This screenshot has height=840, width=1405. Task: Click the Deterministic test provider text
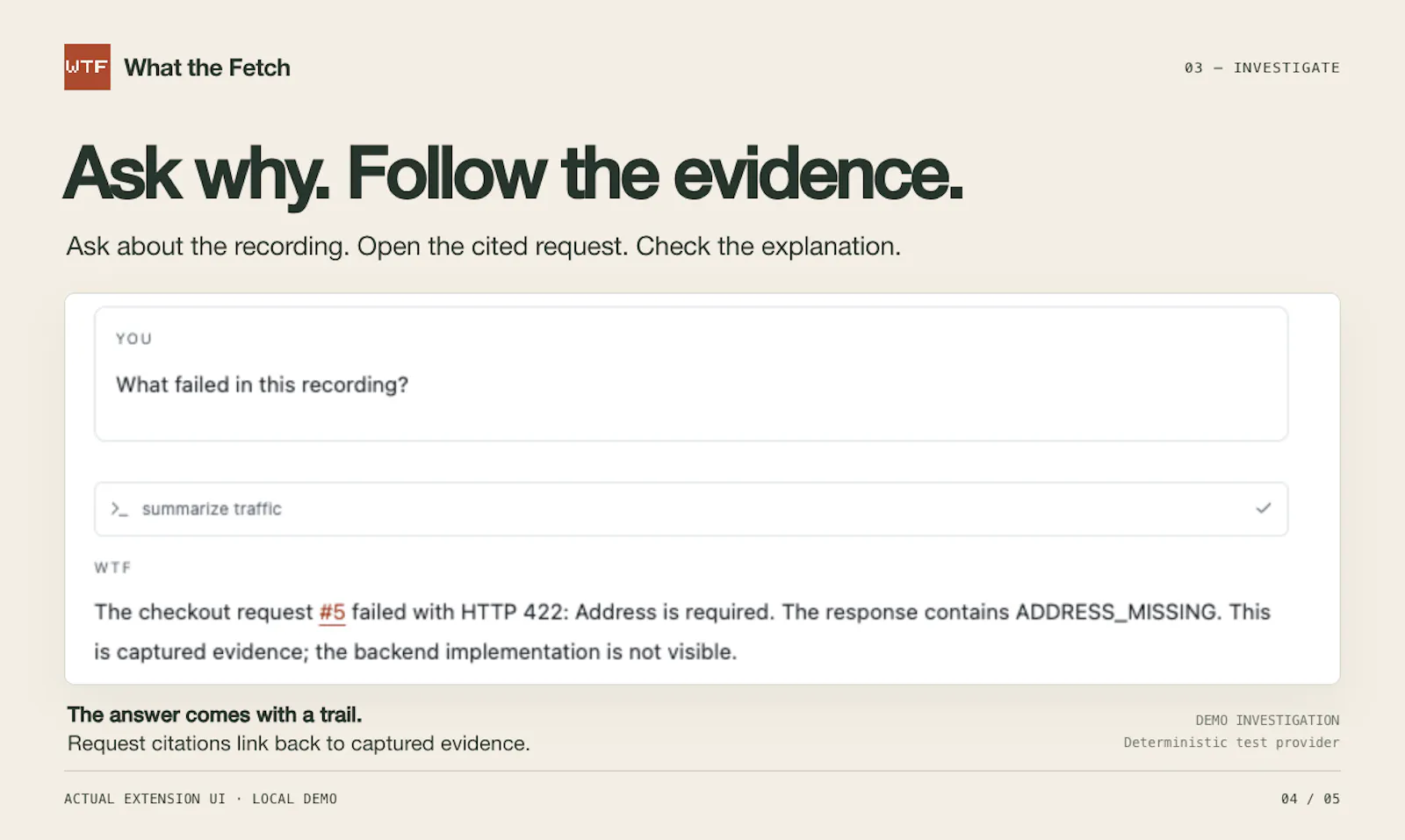(x=1231, y=743)
